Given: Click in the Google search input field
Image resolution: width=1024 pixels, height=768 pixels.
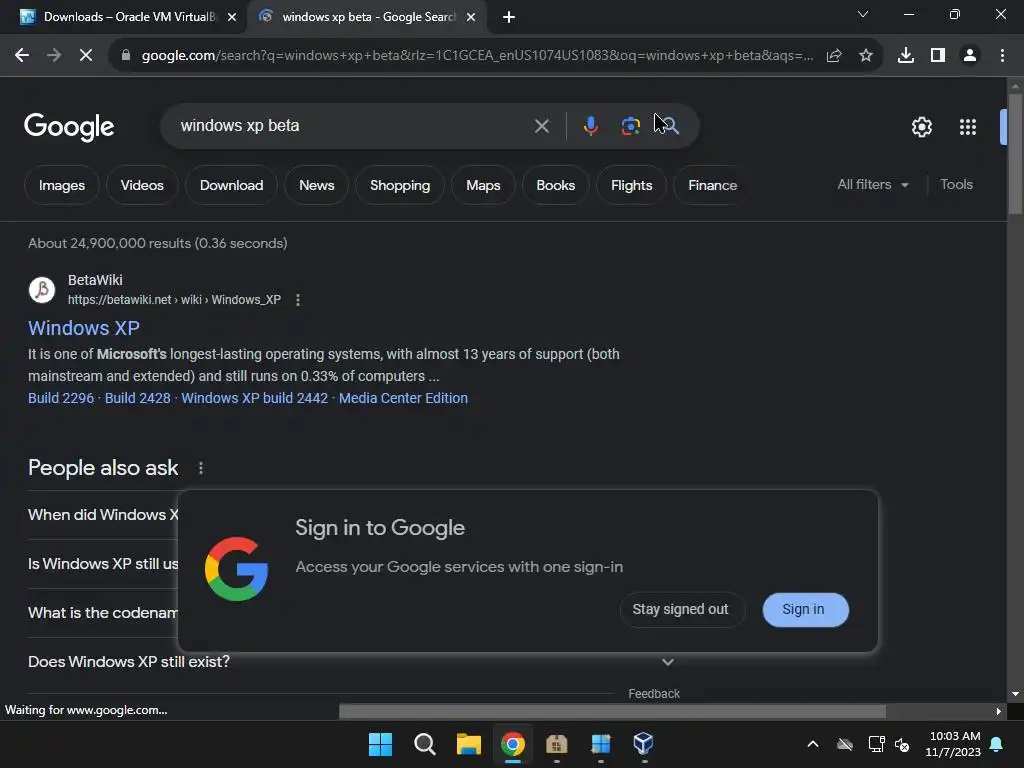Looking at the screenshot, I should click(353, 126).
